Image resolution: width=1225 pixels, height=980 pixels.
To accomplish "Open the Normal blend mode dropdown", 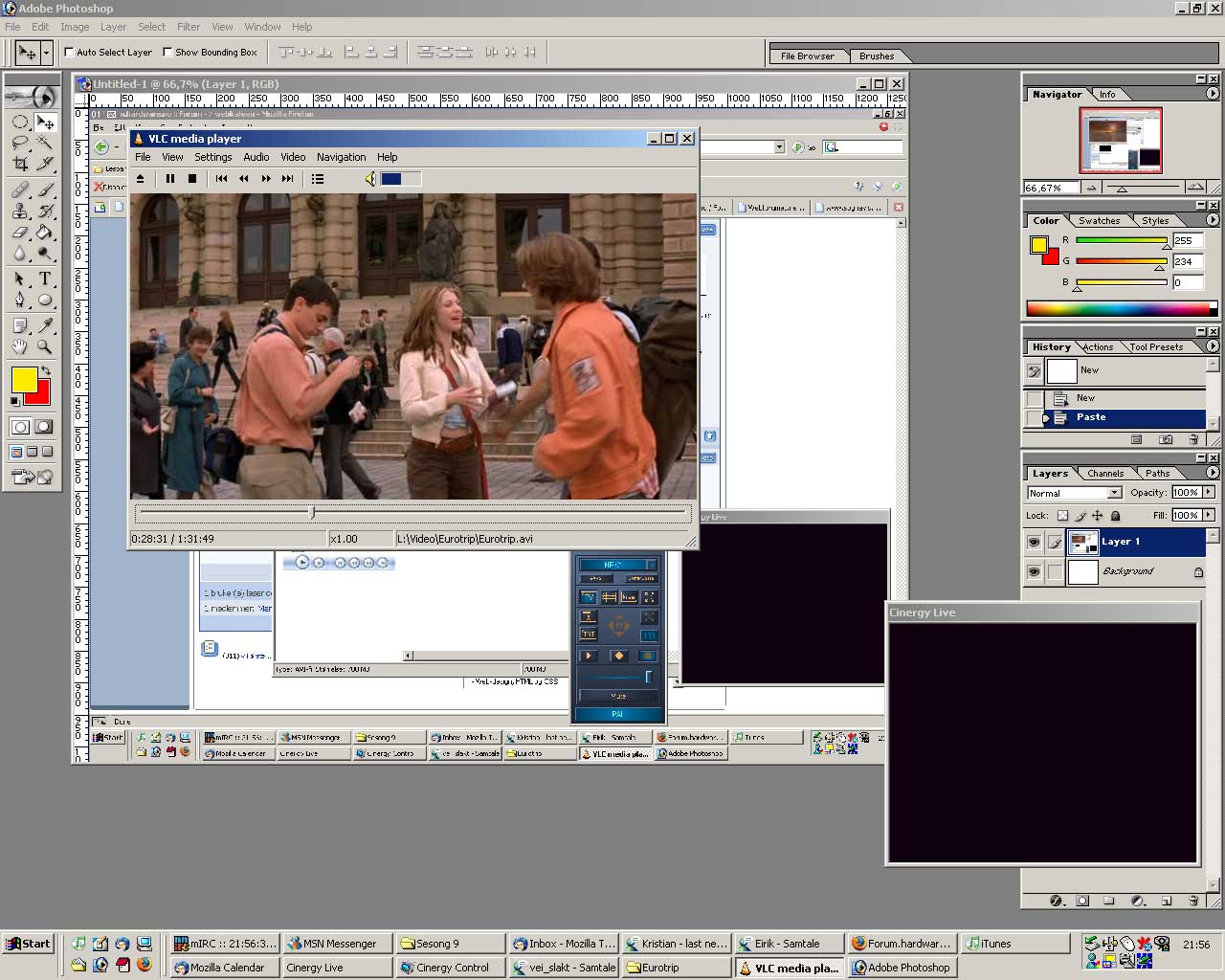I will (x=1114, y=493).
